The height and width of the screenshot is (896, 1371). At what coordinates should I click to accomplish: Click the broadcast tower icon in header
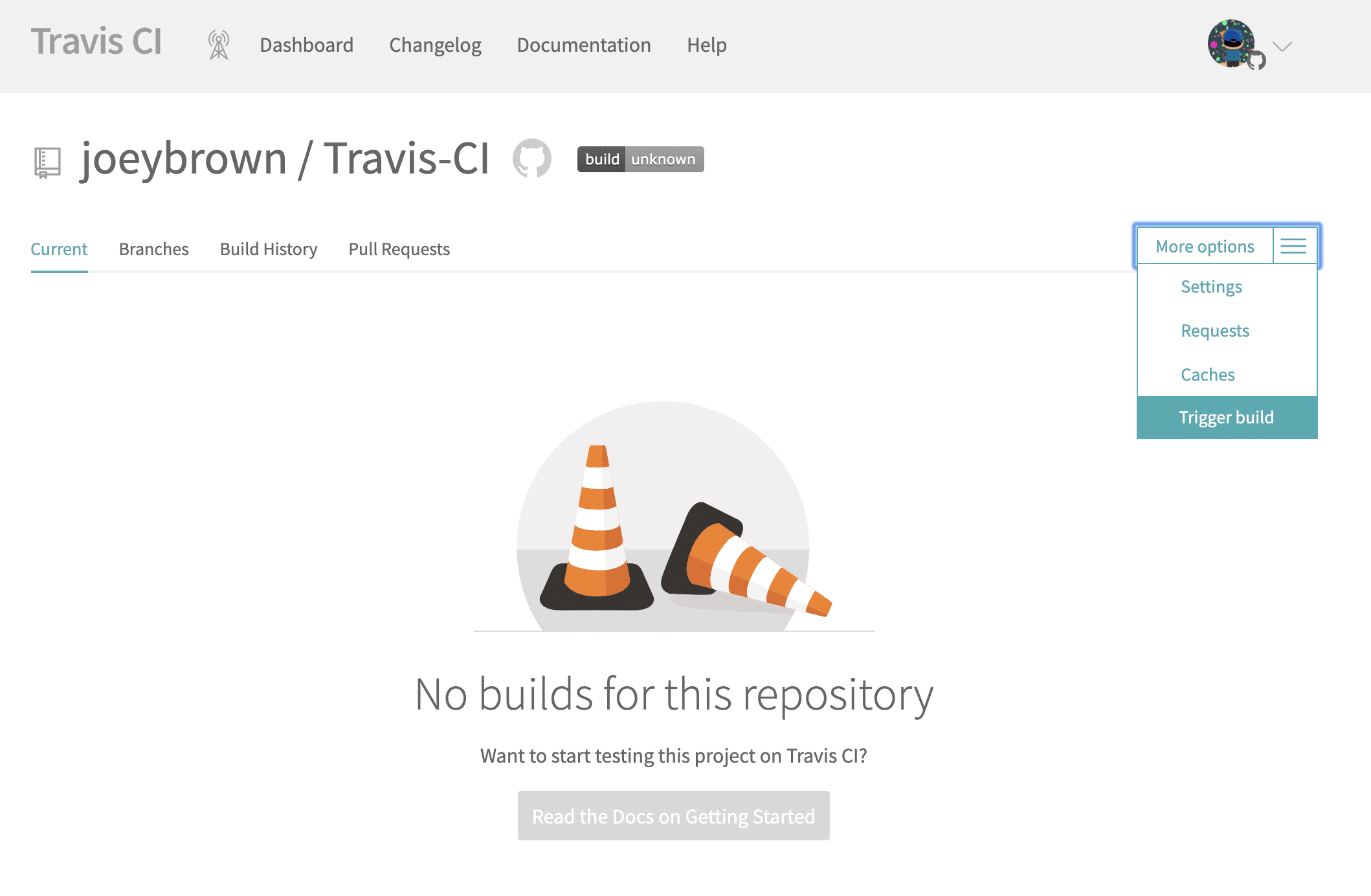pyautogui.click(x=219, y=45)
